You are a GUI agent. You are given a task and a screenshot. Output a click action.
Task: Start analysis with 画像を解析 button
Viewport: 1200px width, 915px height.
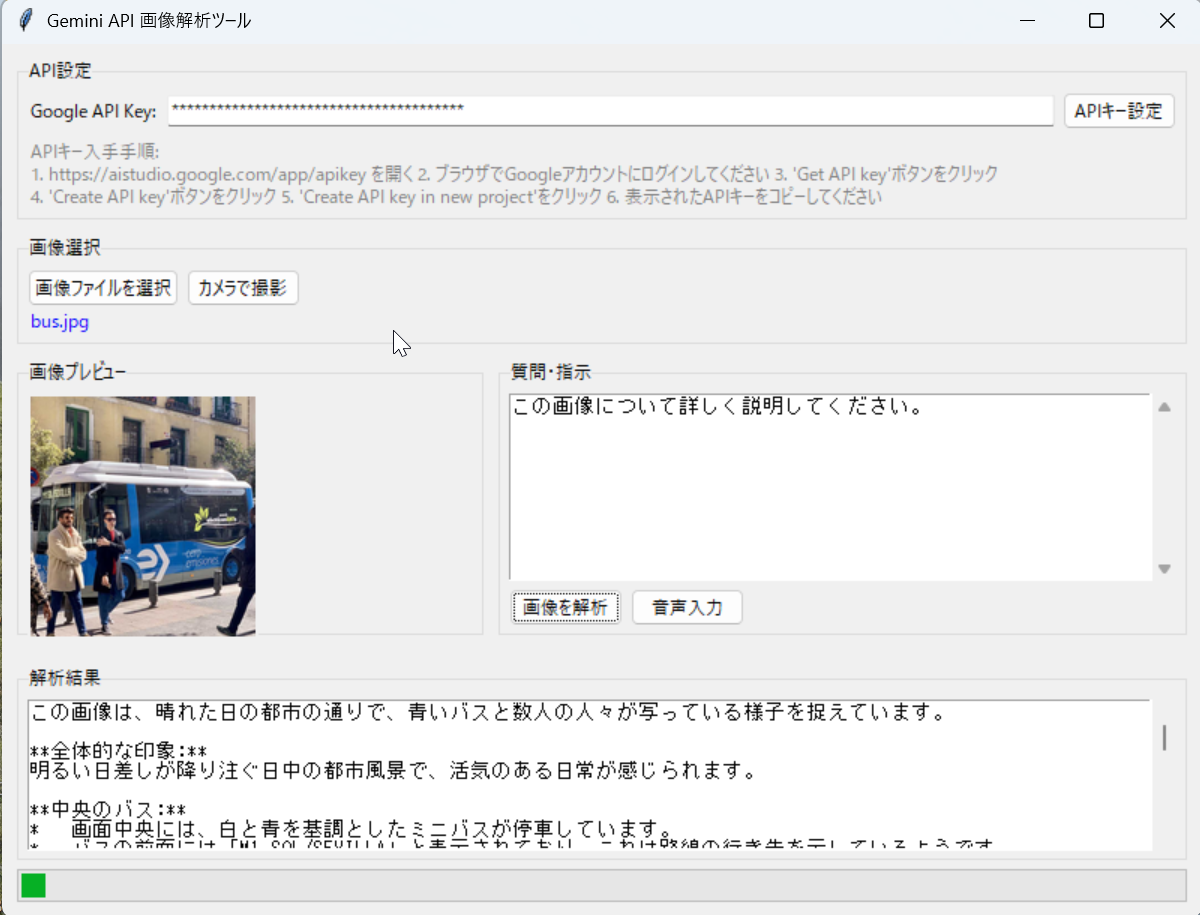(566, 607)
